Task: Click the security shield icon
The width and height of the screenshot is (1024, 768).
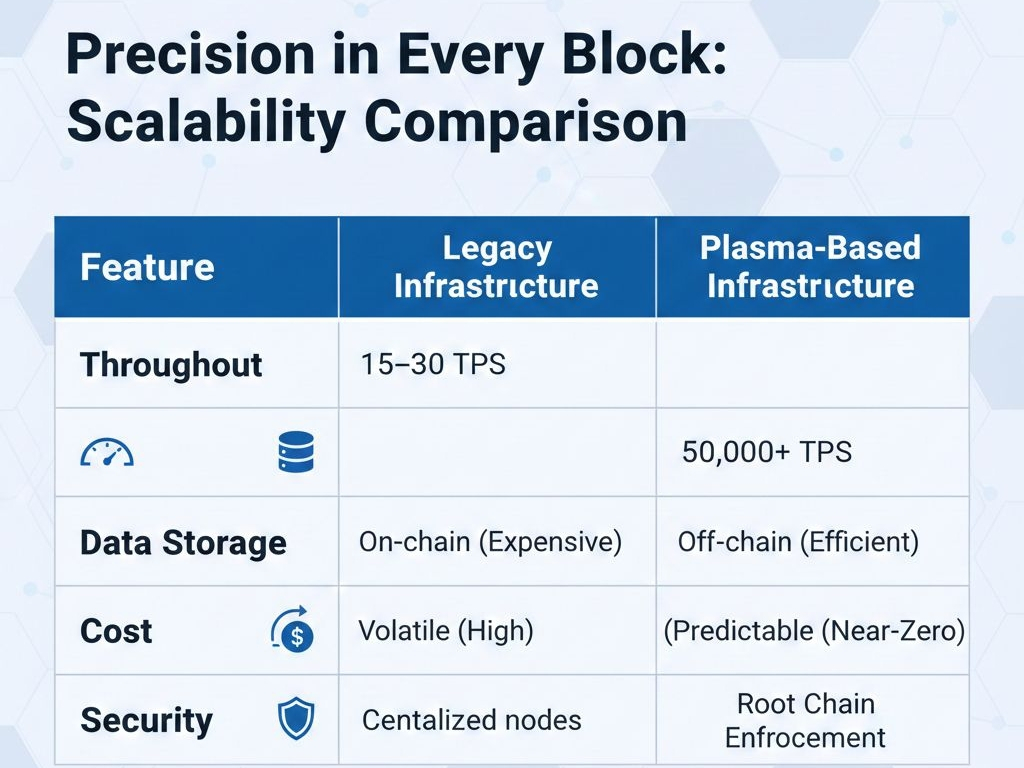Action: 296,719
